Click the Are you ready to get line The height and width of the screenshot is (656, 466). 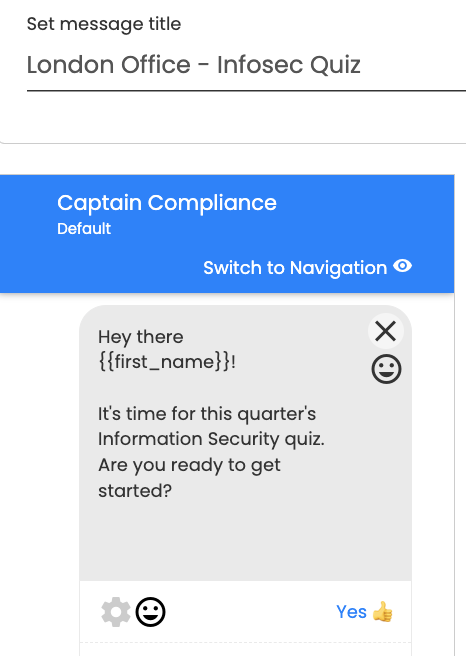click(x=189, y=465)
